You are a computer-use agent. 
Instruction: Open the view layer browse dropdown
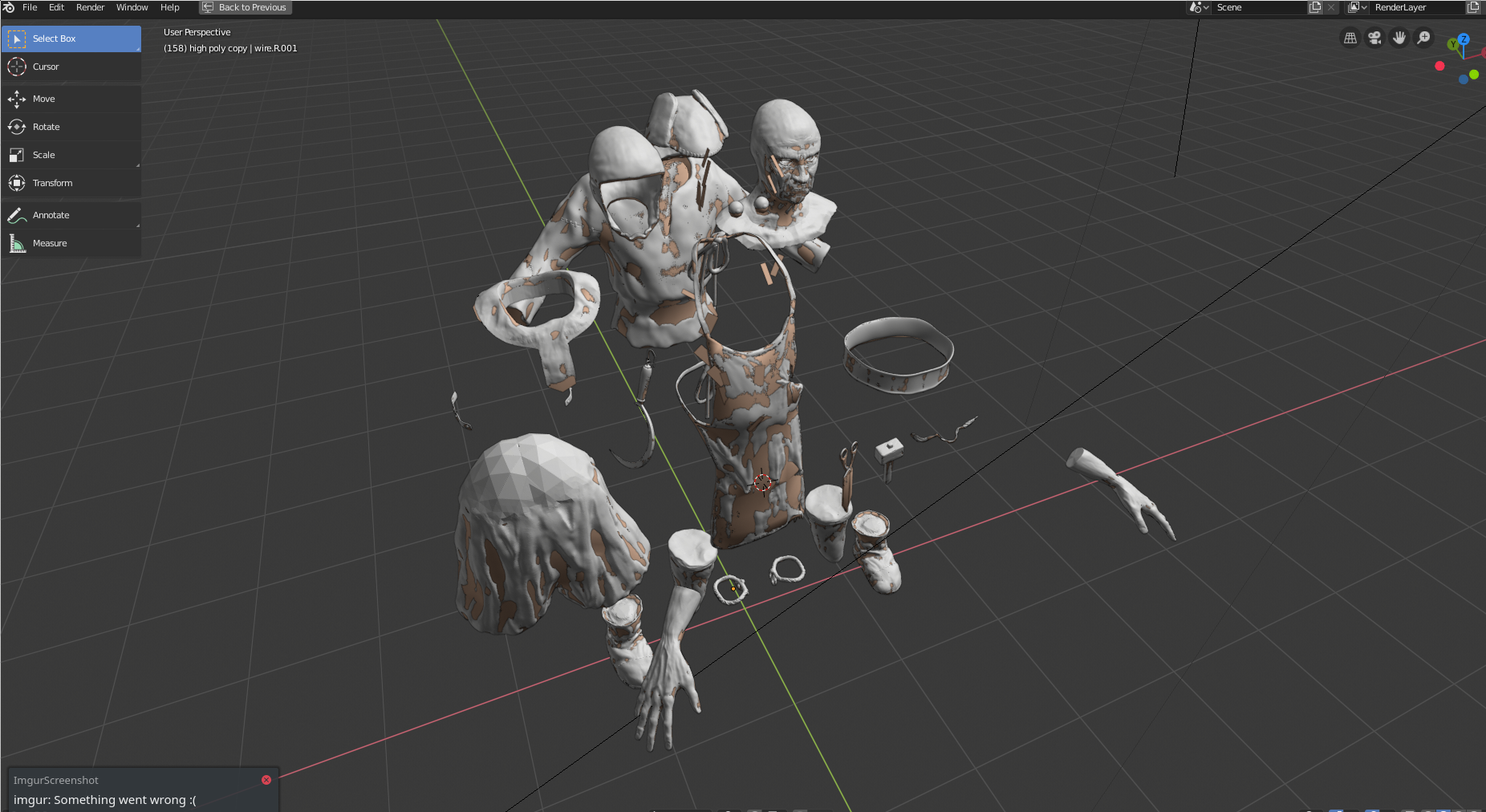click(1357, 7)
